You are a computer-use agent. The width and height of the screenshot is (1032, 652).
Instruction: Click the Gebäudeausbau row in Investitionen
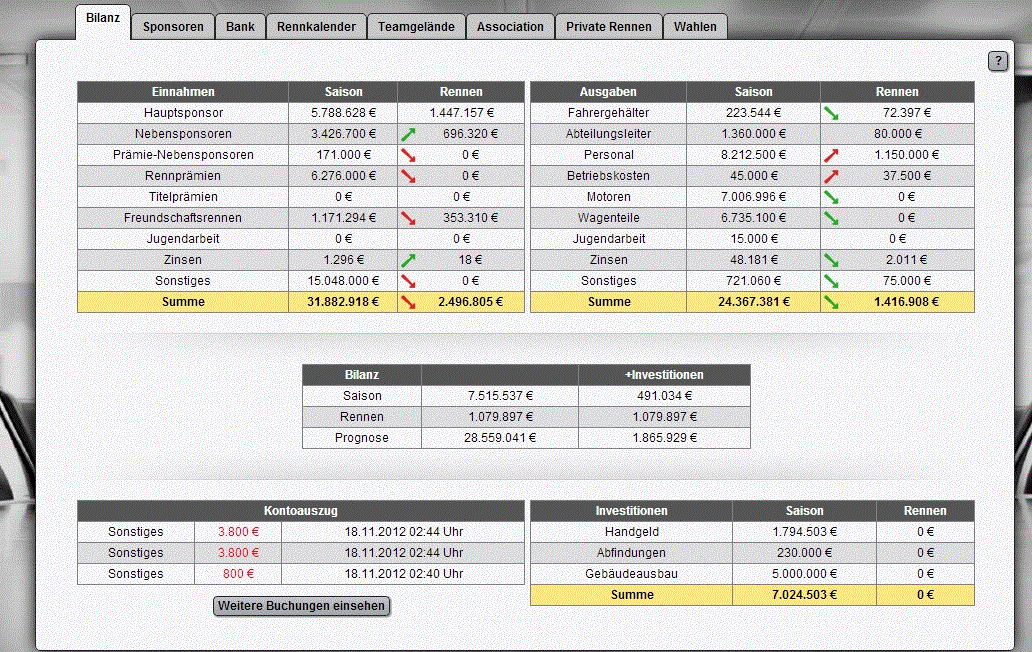coord(631,574)
